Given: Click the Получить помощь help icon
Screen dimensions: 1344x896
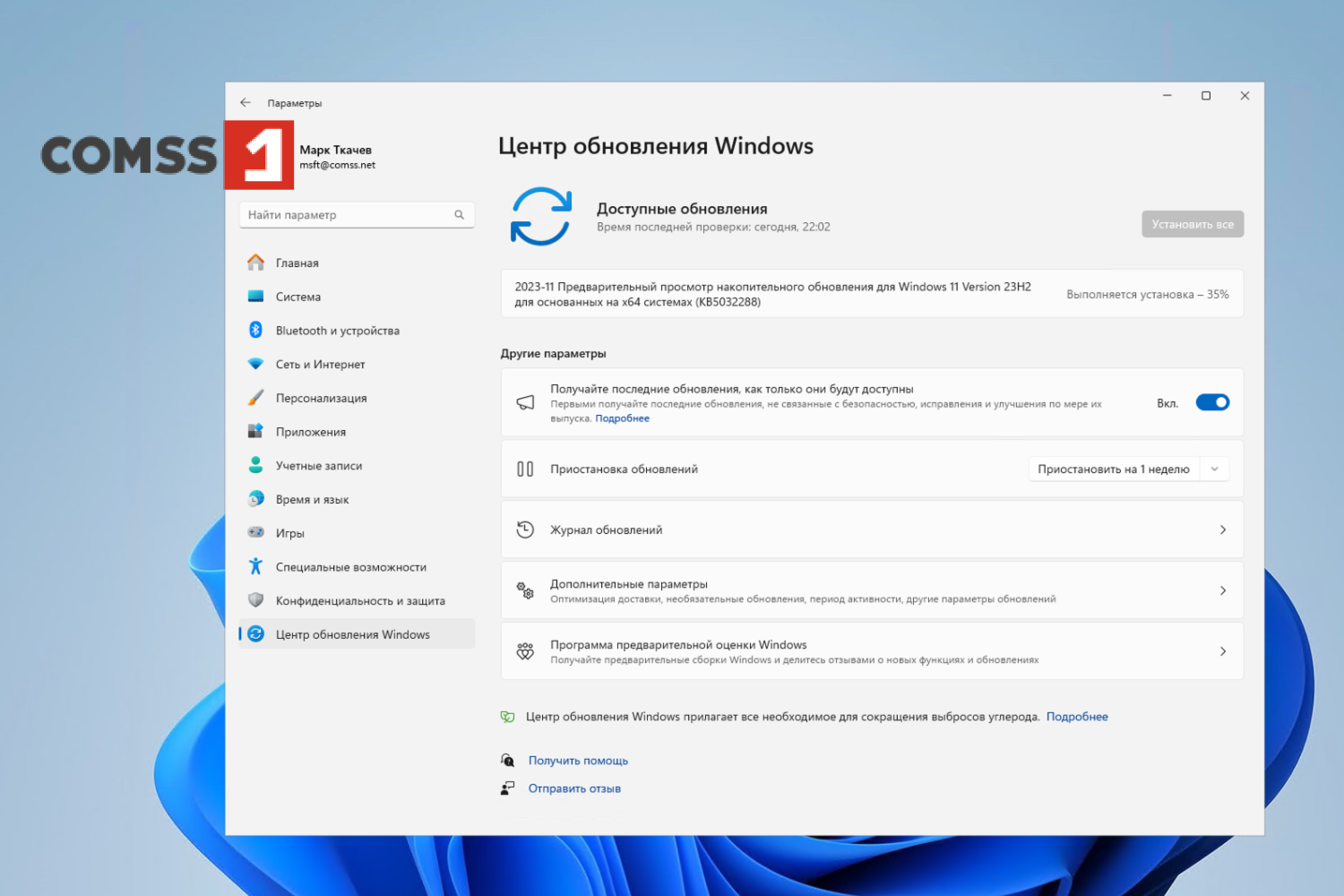Looking at the screenshot, I should (x=507, y=760).
